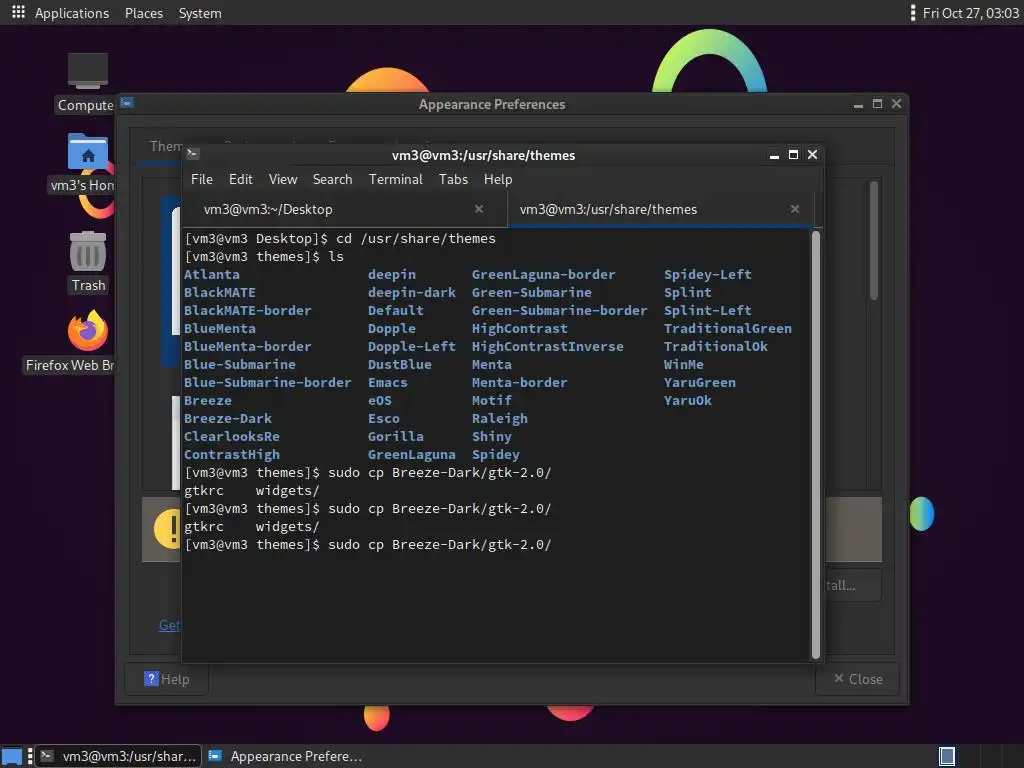Click Close button in Appearance Preferences

point(857,679)
